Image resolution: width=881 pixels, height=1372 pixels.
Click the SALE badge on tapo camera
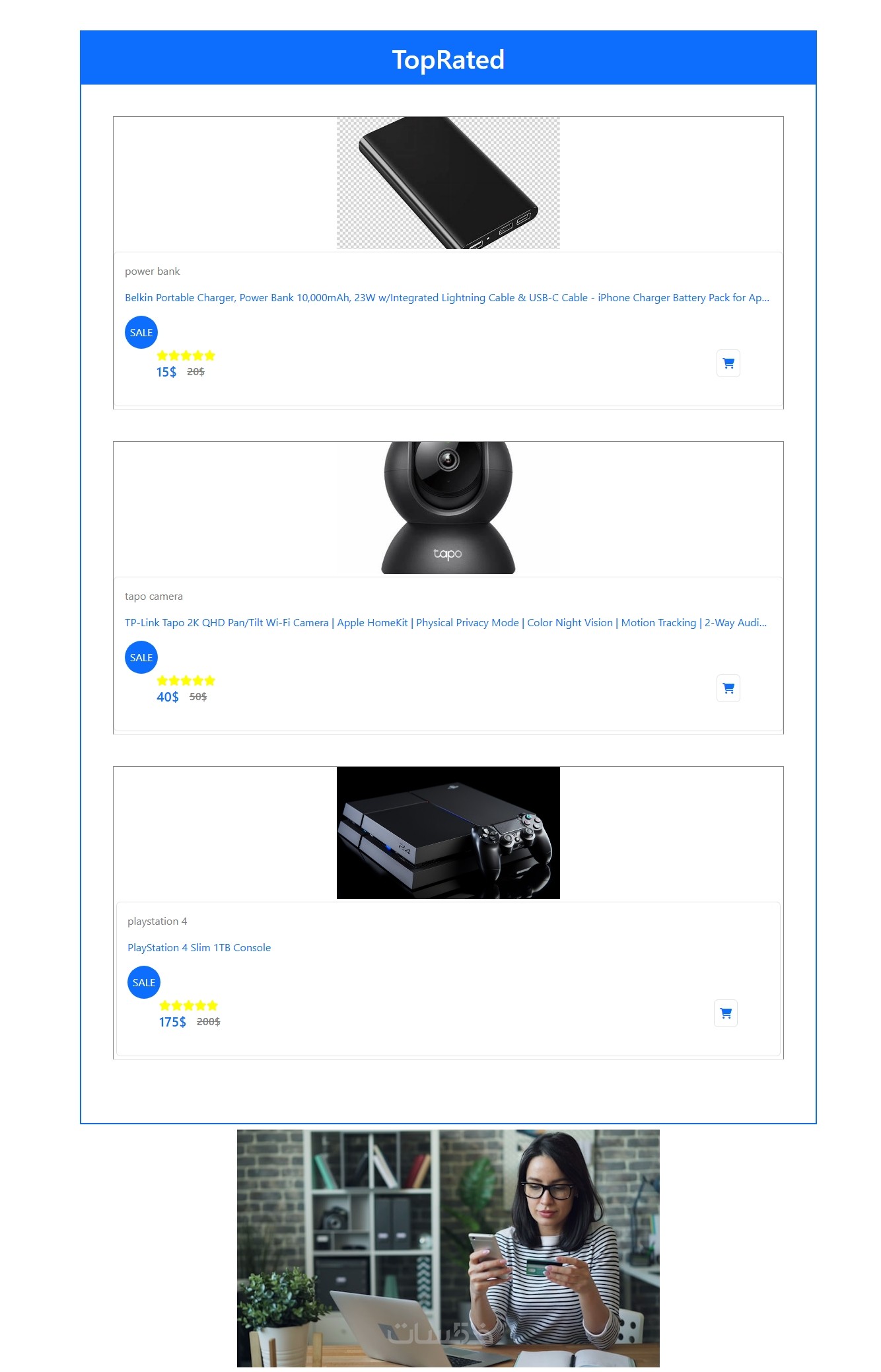coord(141,657)
